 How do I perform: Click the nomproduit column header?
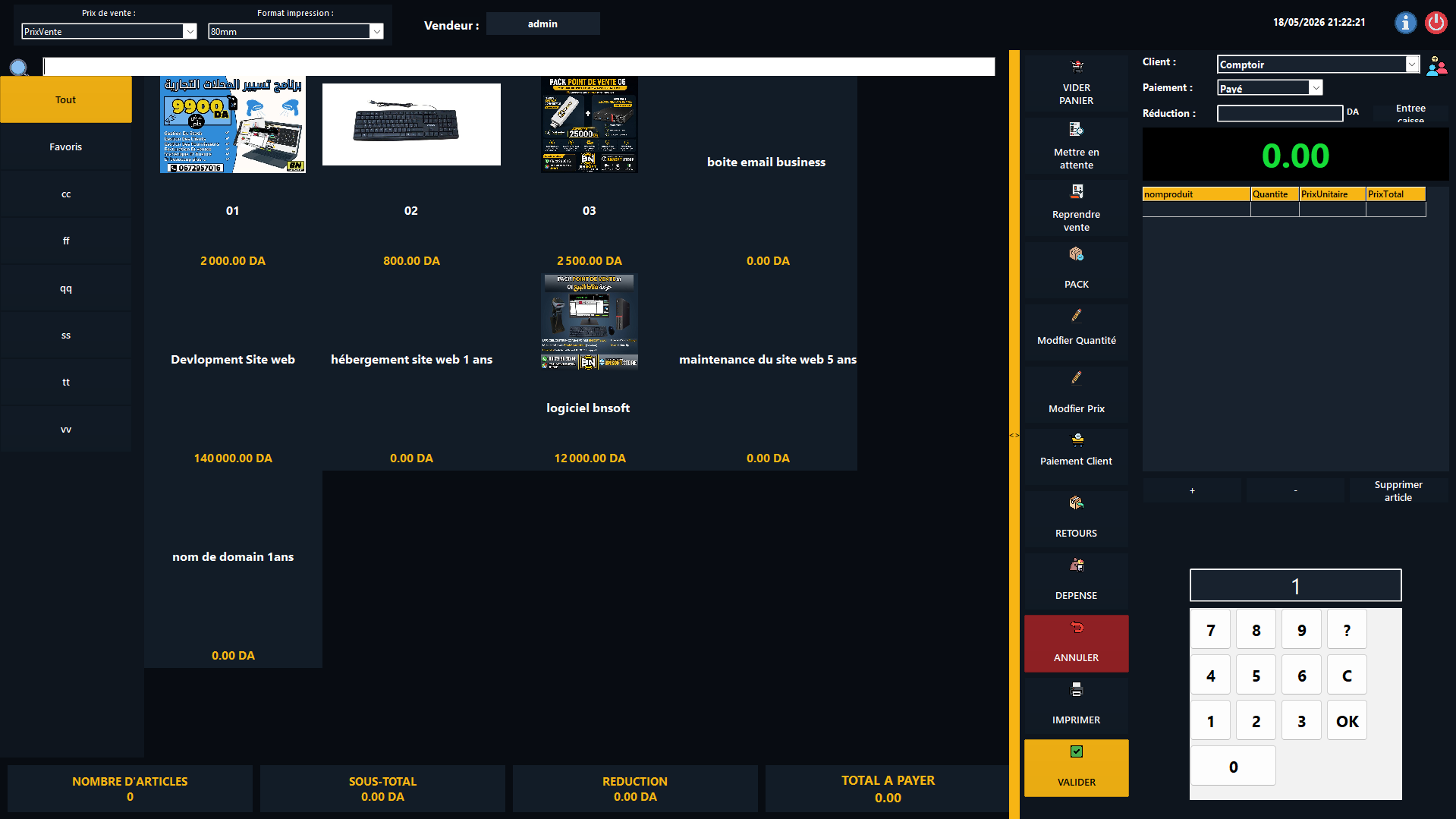[1197, 194]
